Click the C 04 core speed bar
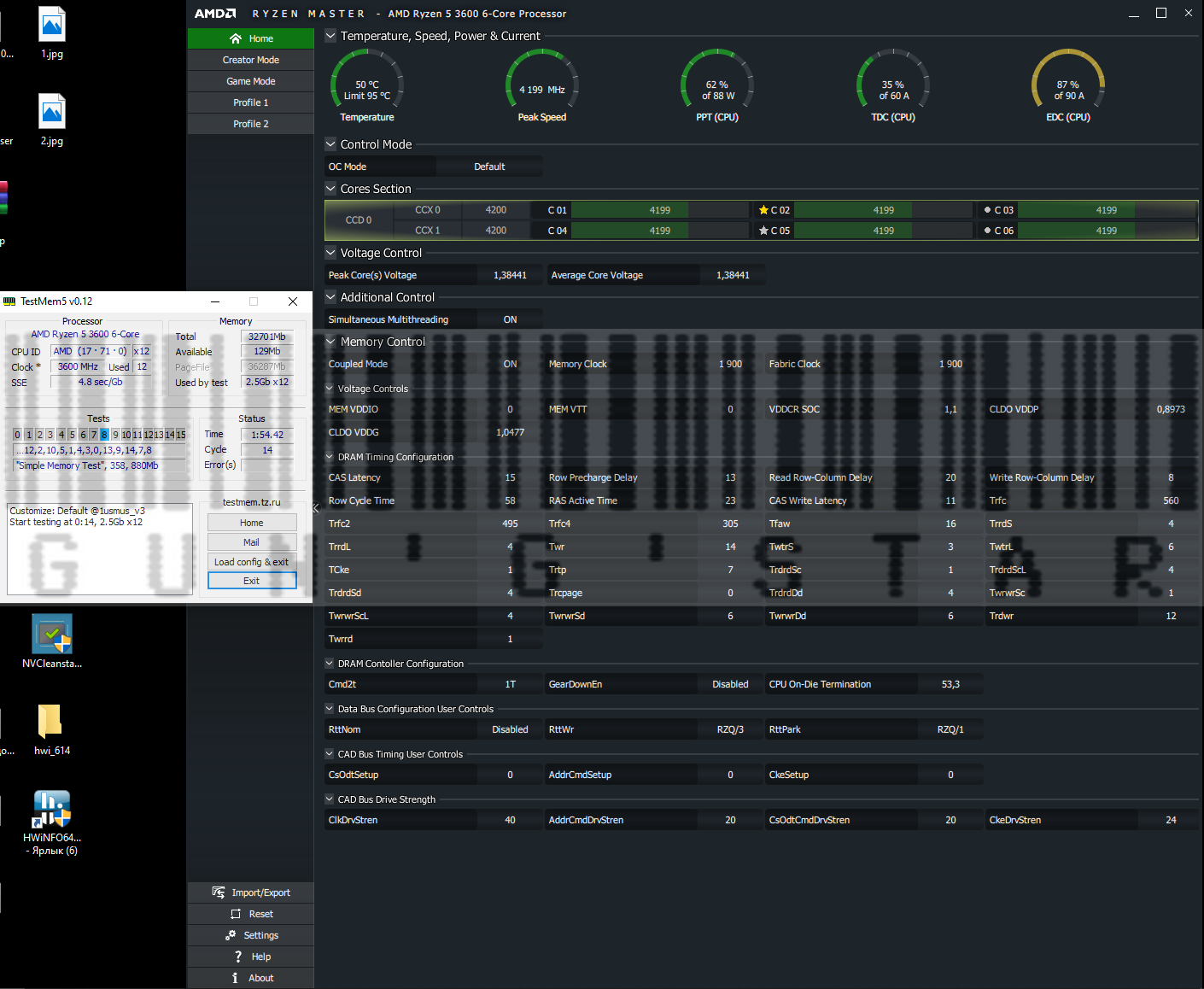Screen dimensions: 1204x989 coord(659,231)
